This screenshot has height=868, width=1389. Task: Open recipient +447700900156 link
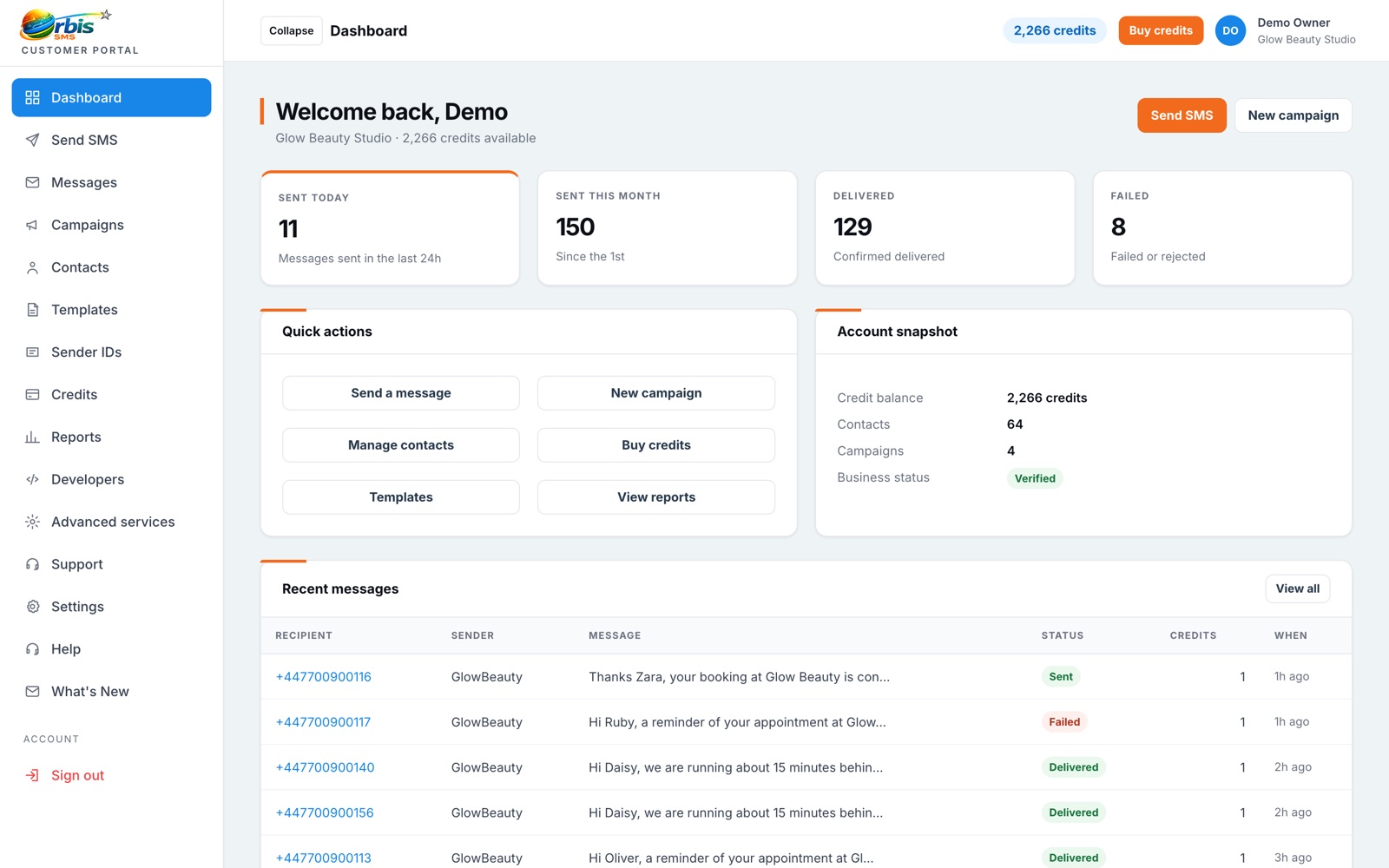[x=325, y=812]
